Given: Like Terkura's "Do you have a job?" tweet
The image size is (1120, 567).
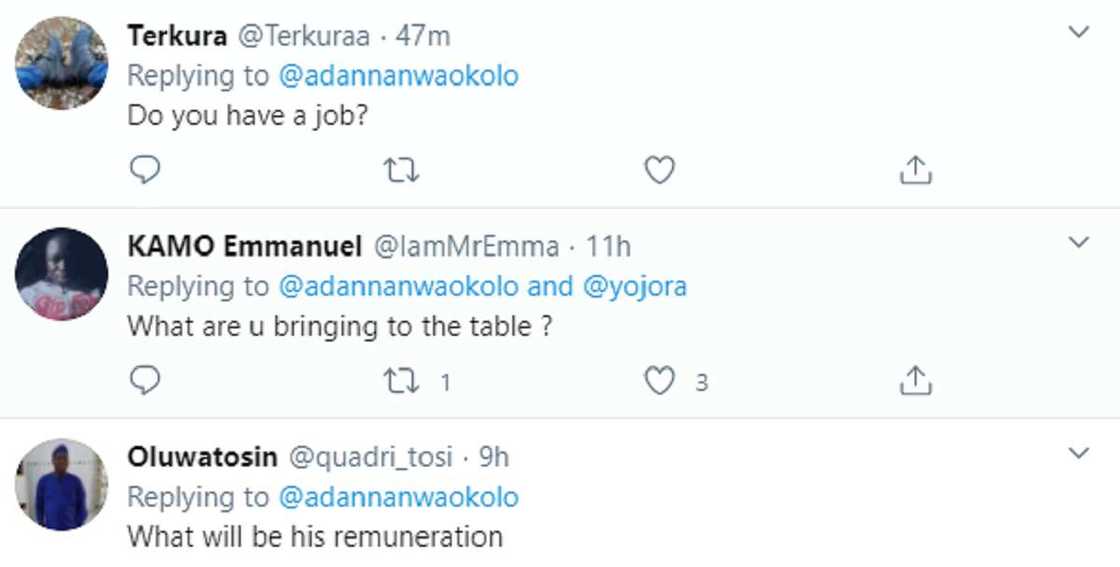Looking at the screenshot, I should [x=658, y=171].
